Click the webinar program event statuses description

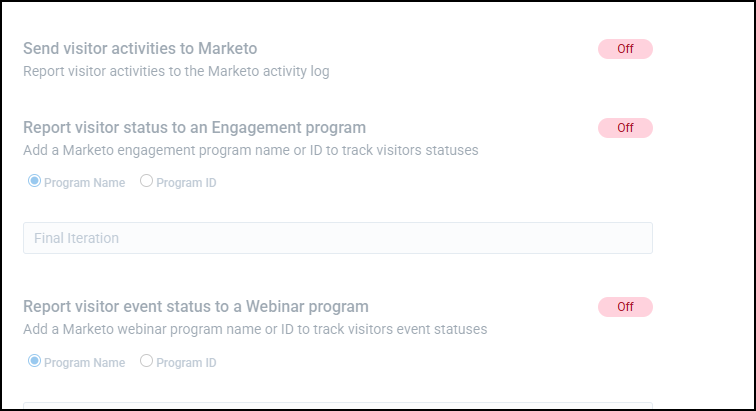point(254,329)
